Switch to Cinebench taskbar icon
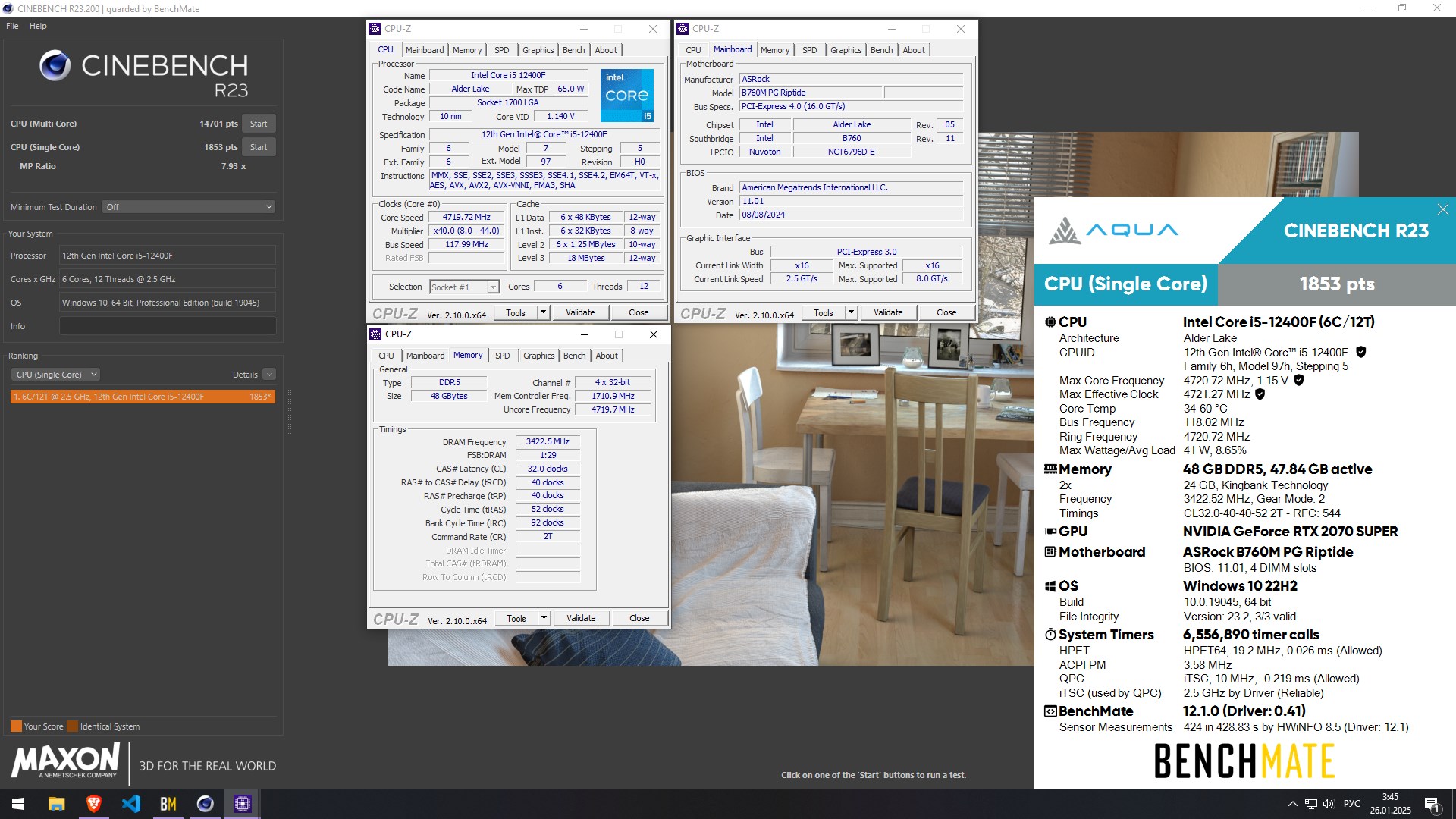Viewport: 1456px width, 819px height. [206, 804]
